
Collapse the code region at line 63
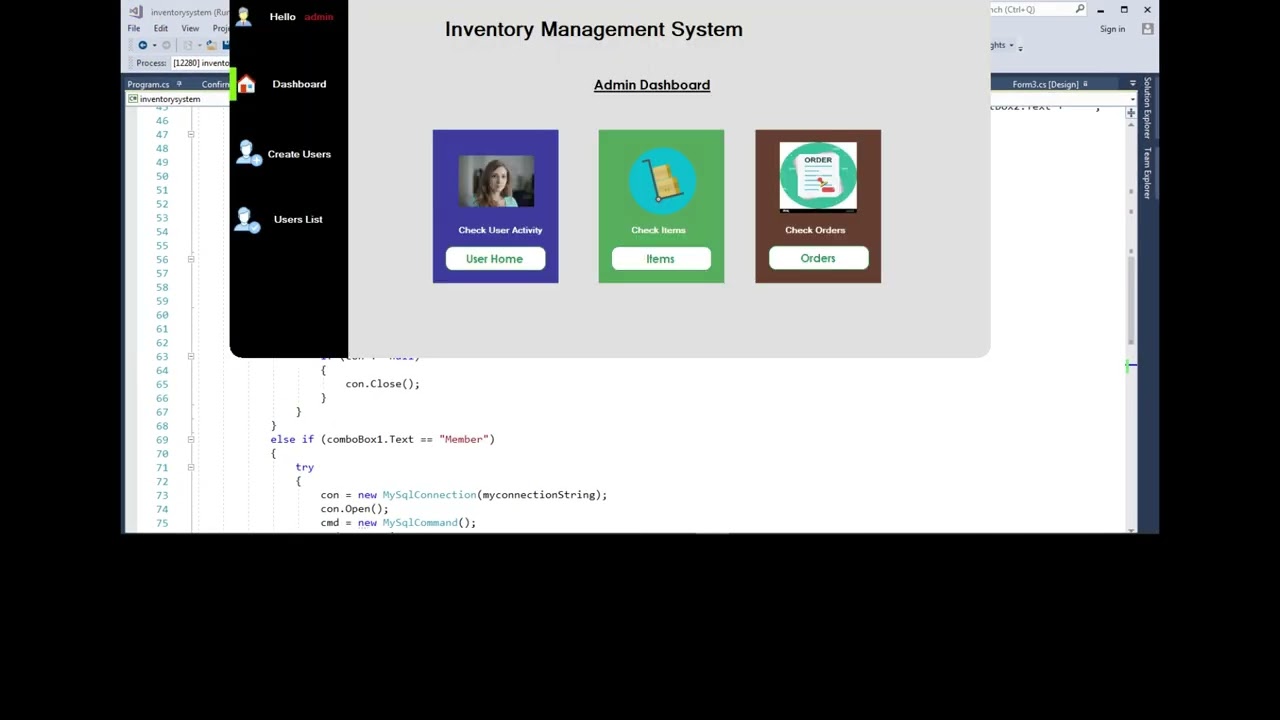(x=191, y=356)
